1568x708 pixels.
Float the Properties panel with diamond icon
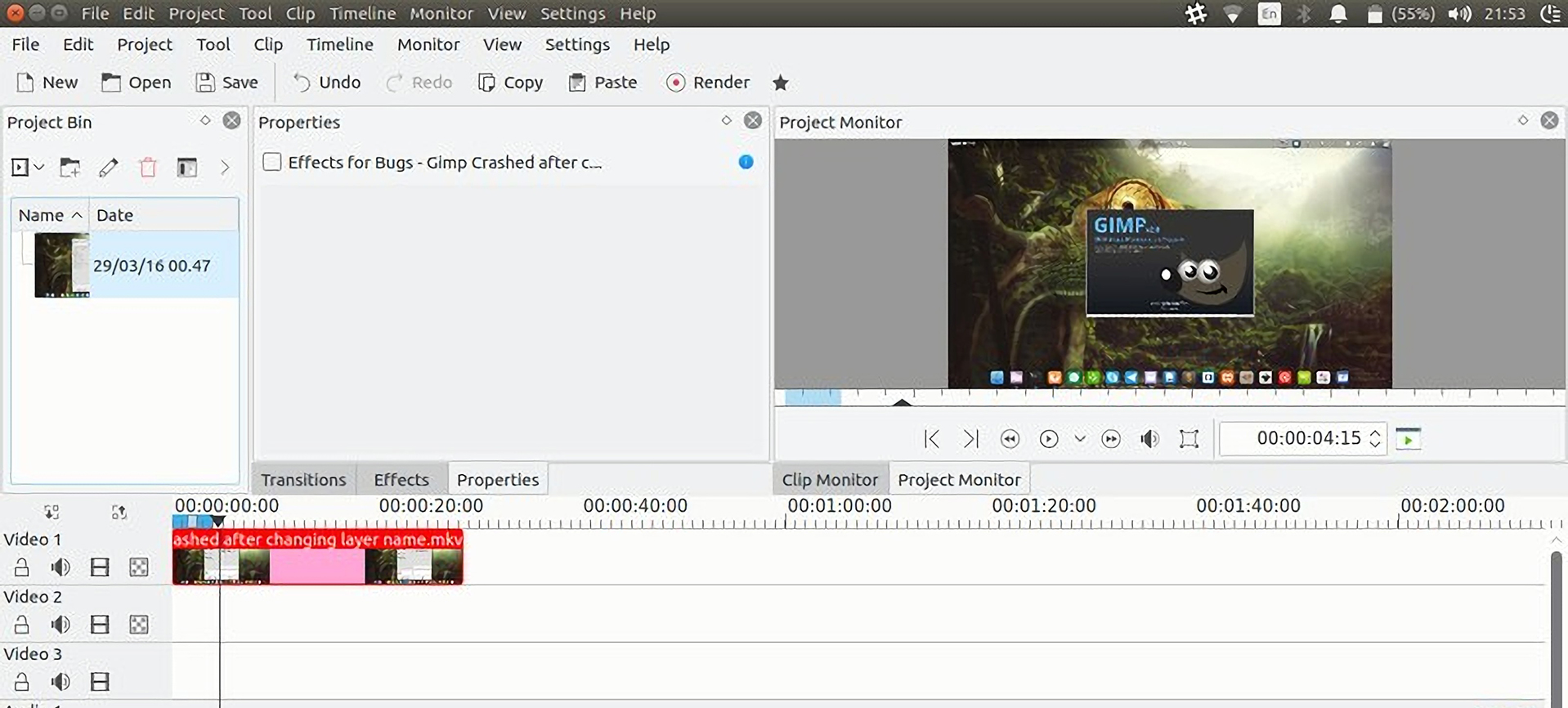727,121
